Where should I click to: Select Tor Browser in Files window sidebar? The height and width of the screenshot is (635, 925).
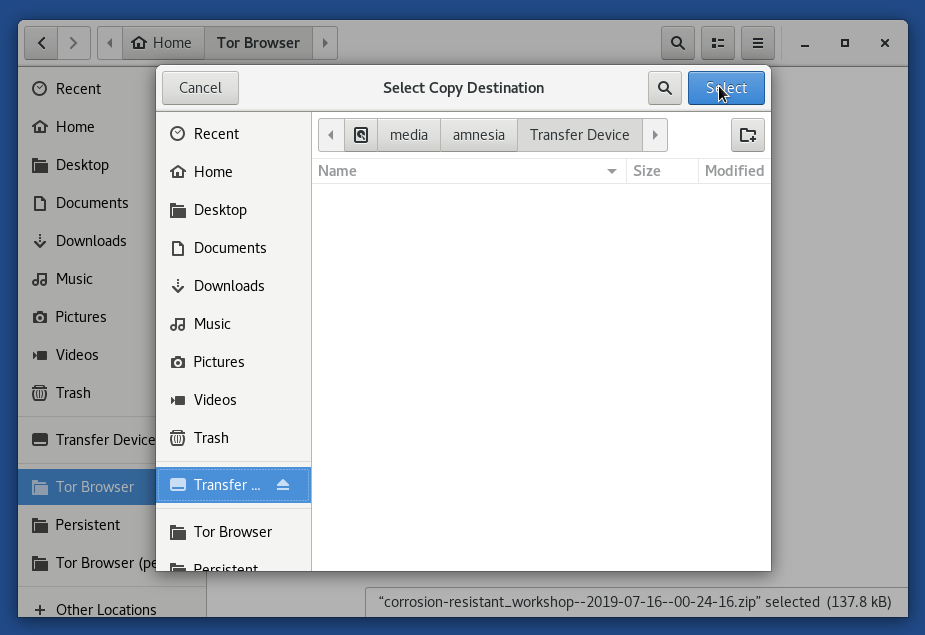[x=87, y=487]
